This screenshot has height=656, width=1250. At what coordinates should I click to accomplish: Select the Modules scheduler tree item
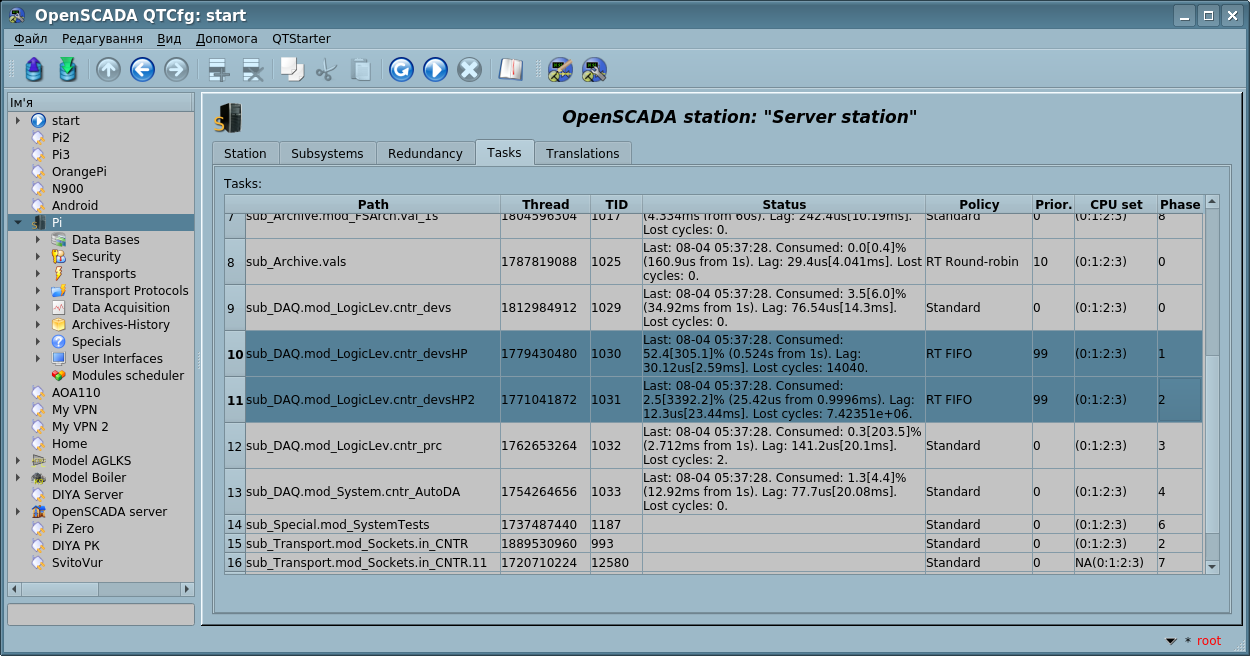pyautogui.click(x=127, y=376)
